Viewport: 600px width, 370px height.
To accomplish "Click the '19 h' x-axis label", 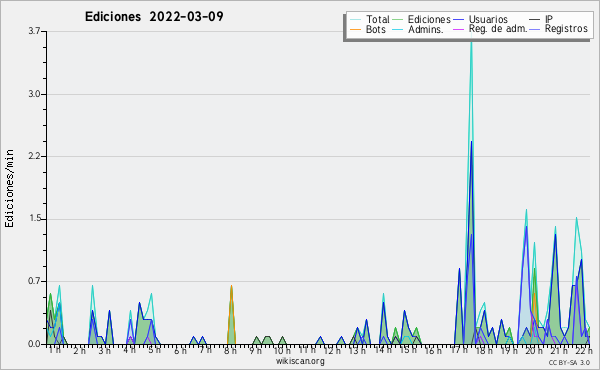I will (x=509, y=351).
